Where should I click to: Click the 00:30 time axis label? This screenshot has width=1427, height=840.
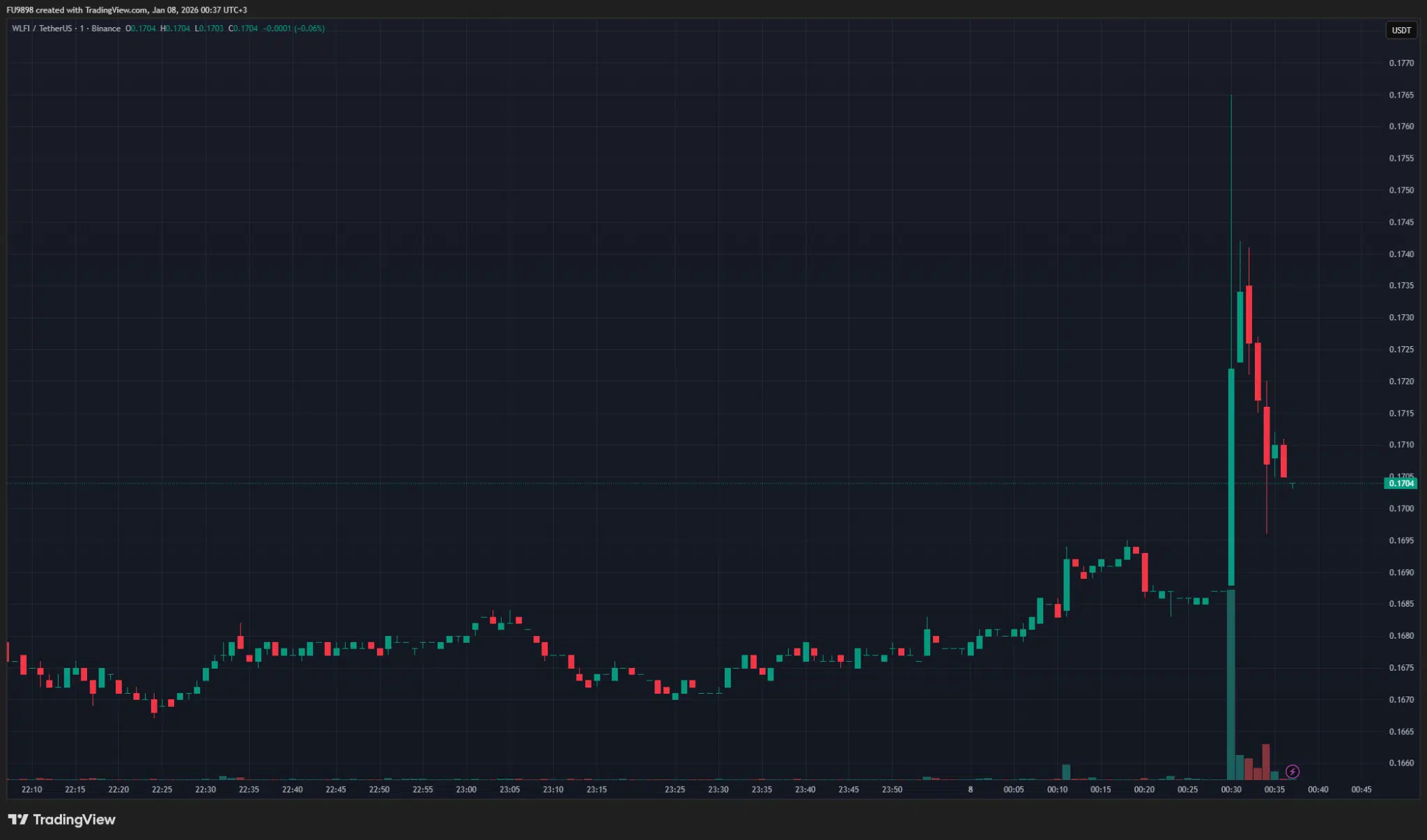click(1231, 789)
